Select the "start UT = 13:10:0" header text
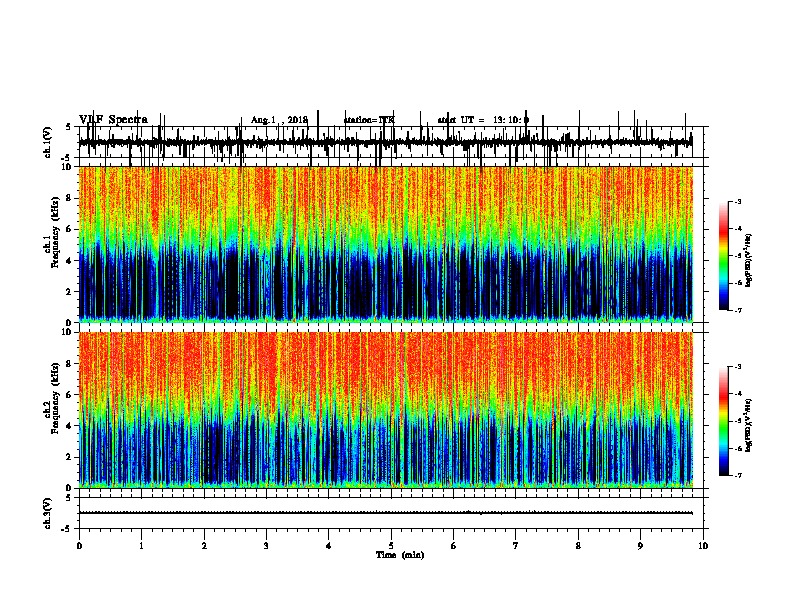This screenshot has height=612, width=792. coord(483,120)
